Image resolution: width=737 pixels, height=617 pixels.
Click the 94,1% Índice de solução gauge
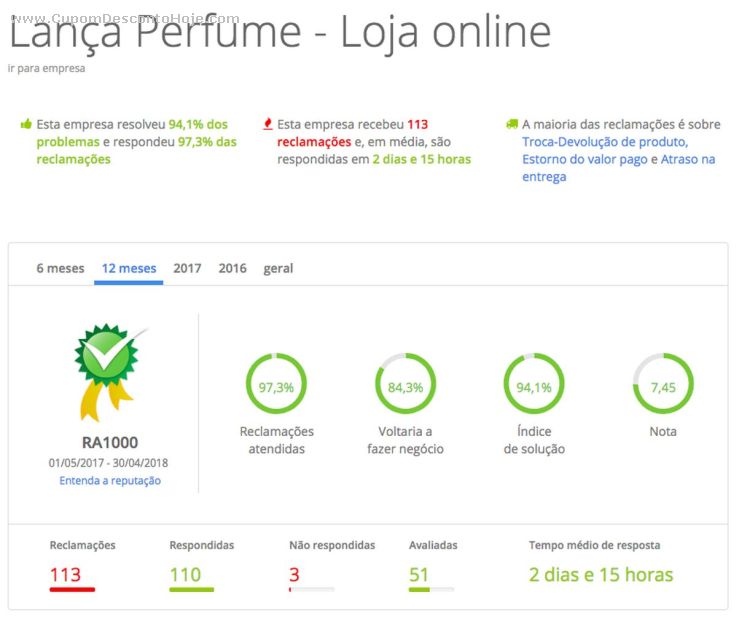tap(534, 383)
